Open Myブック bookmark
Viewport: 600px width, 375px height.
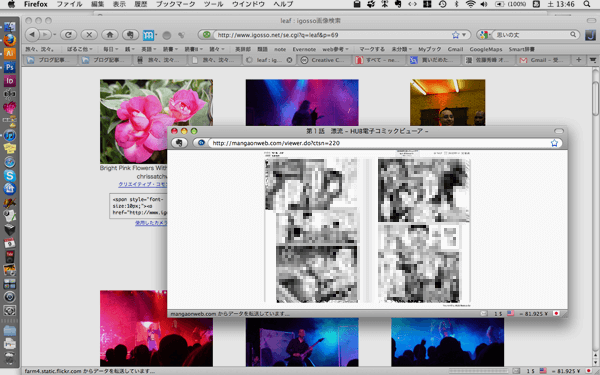429,49
